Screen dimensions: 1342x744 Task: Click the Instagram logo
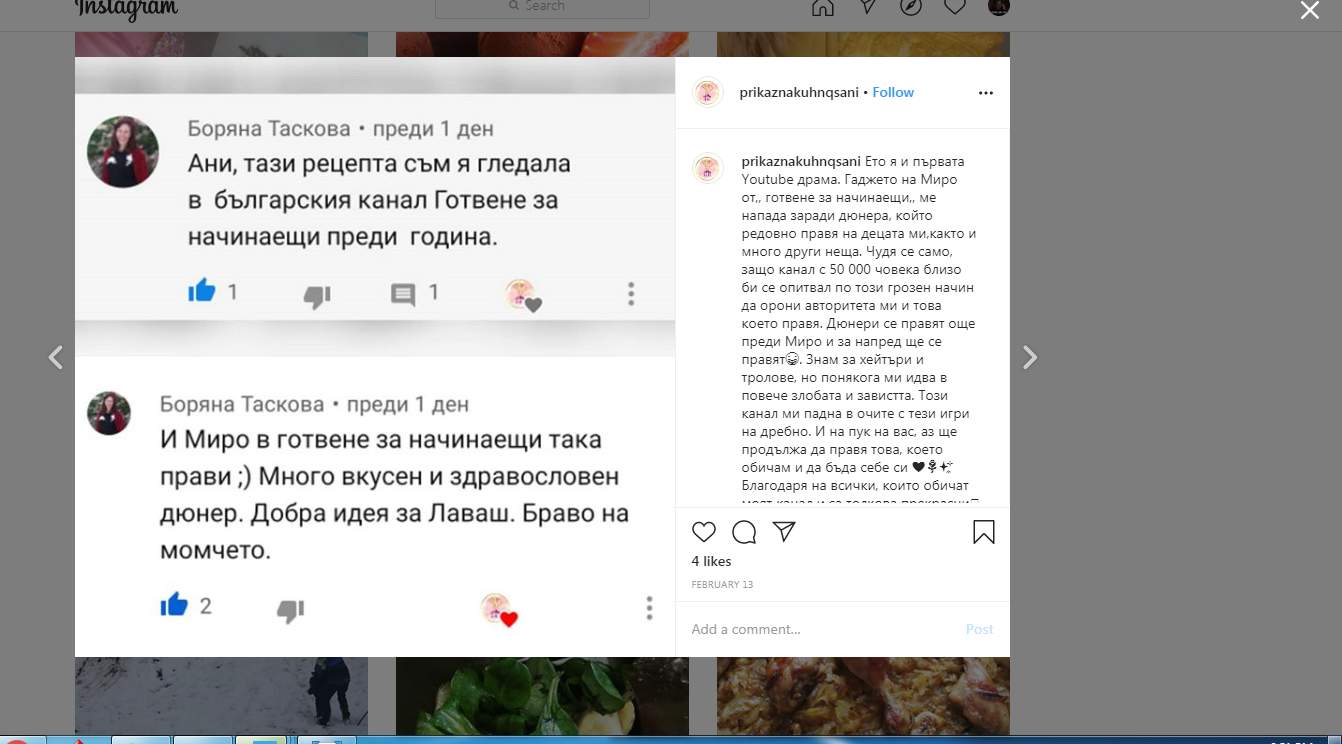tap(126, 9)
